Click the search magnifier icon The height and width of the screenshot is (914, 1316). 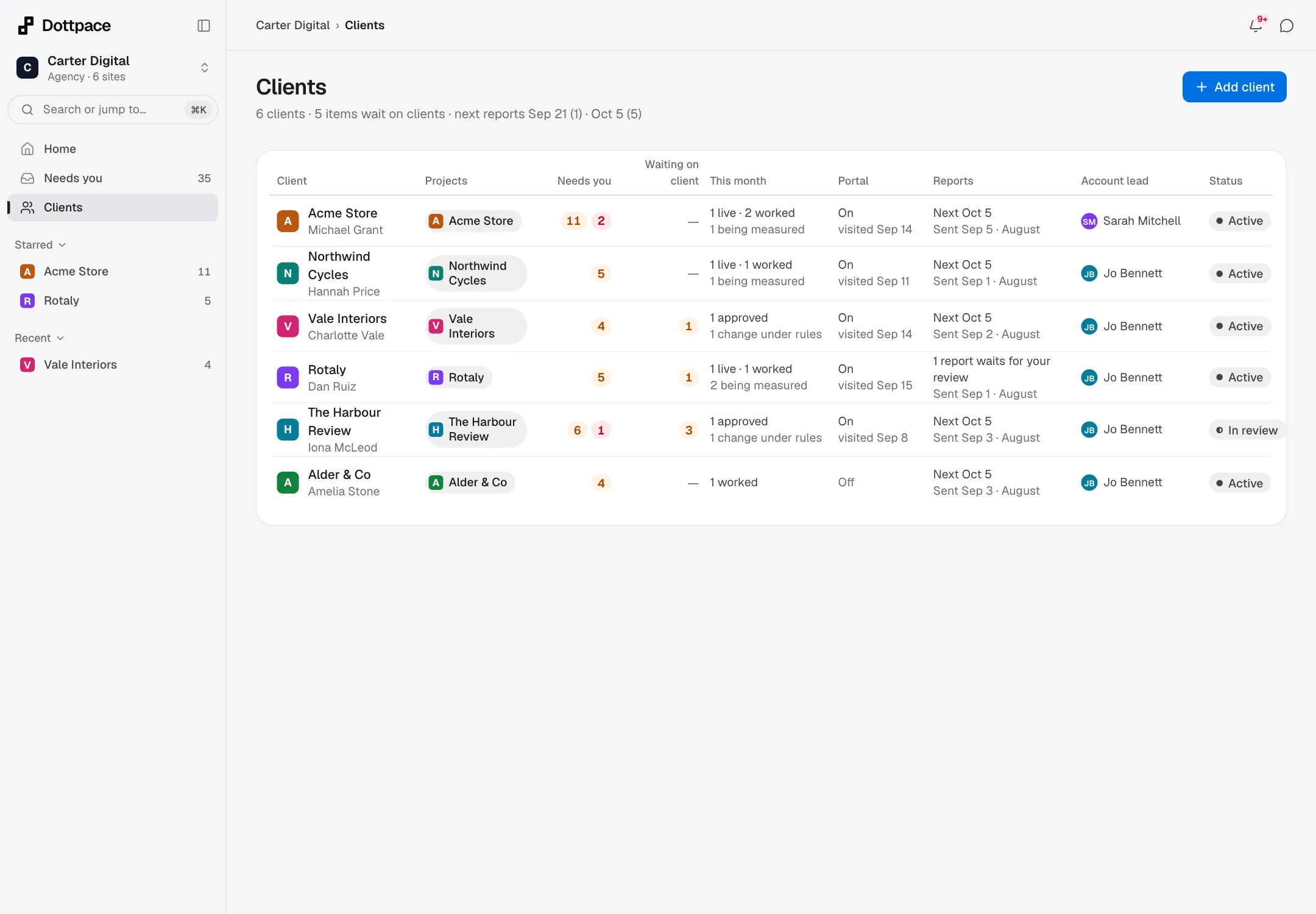pyautogui.click(x=27, y=110)
